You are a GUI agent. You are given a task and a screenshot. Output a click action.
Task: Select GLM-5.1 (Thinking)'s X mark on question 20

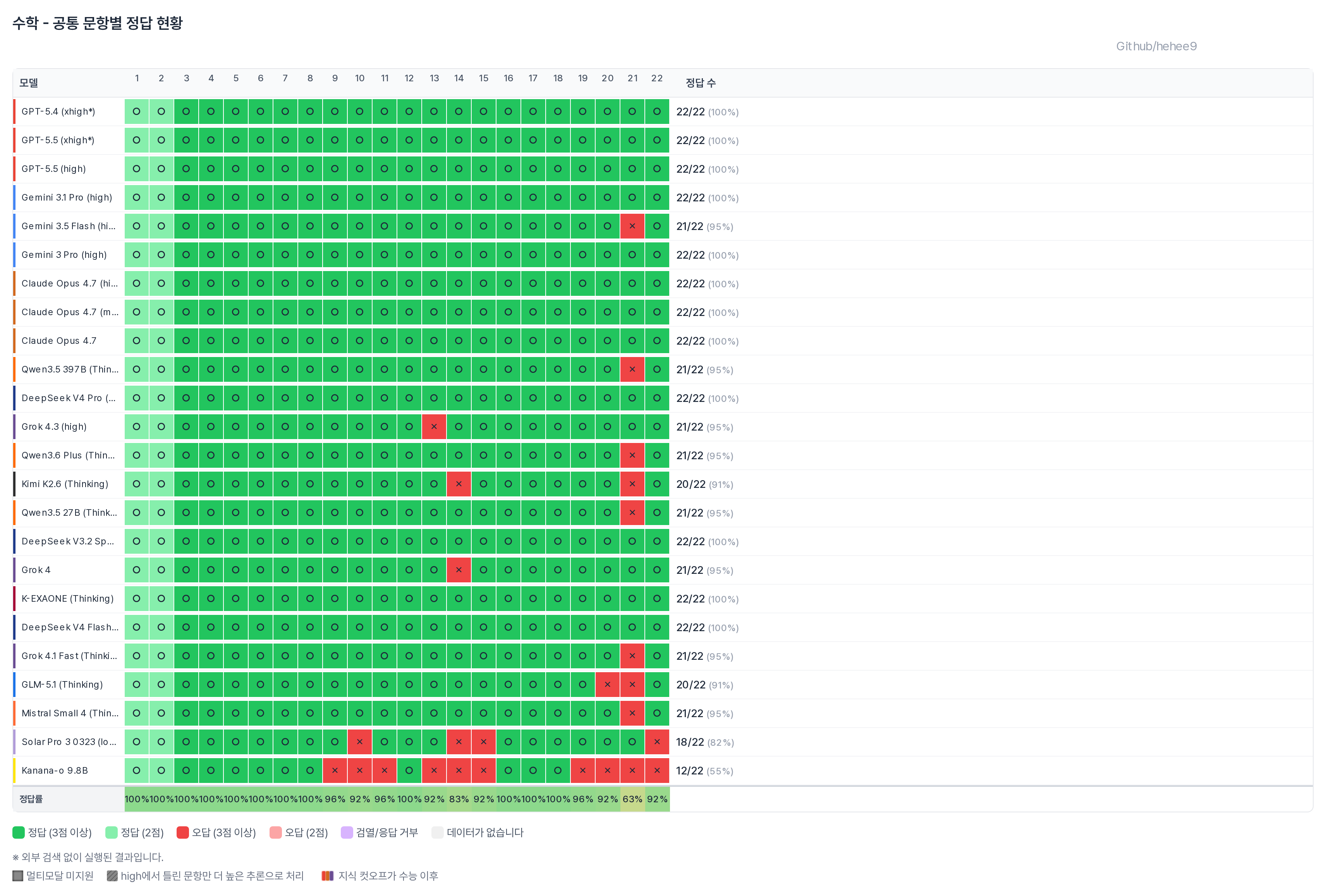point(608,685)
